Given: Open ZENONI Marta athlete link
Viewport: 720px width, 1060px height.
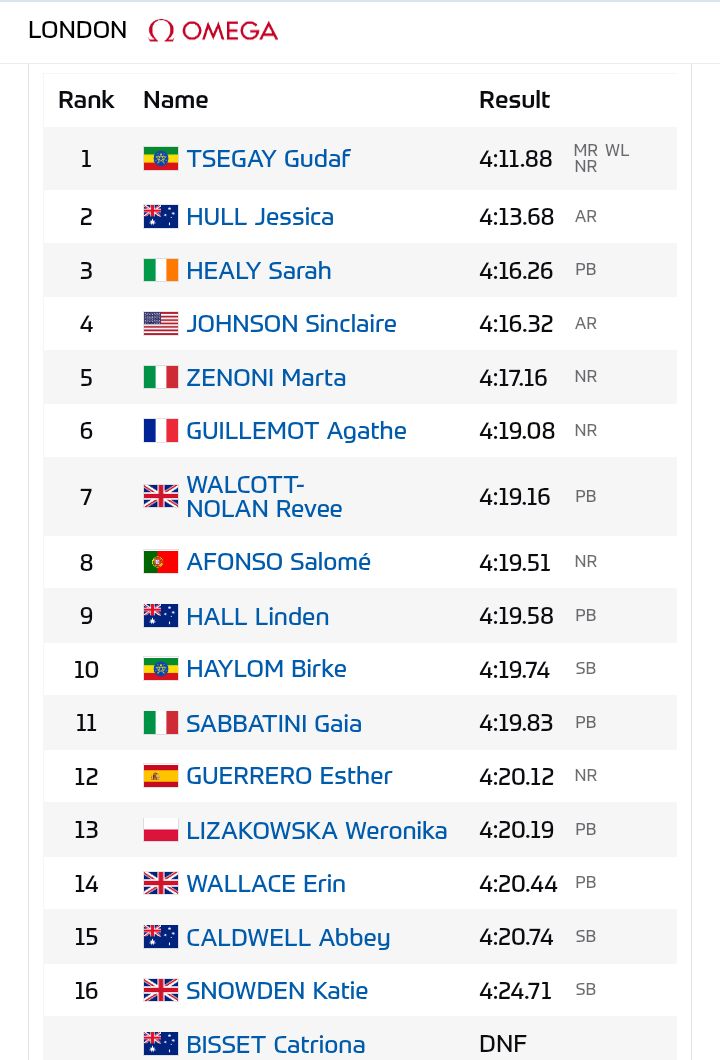Looking at the screenshot, I should [x=266, y=377].
